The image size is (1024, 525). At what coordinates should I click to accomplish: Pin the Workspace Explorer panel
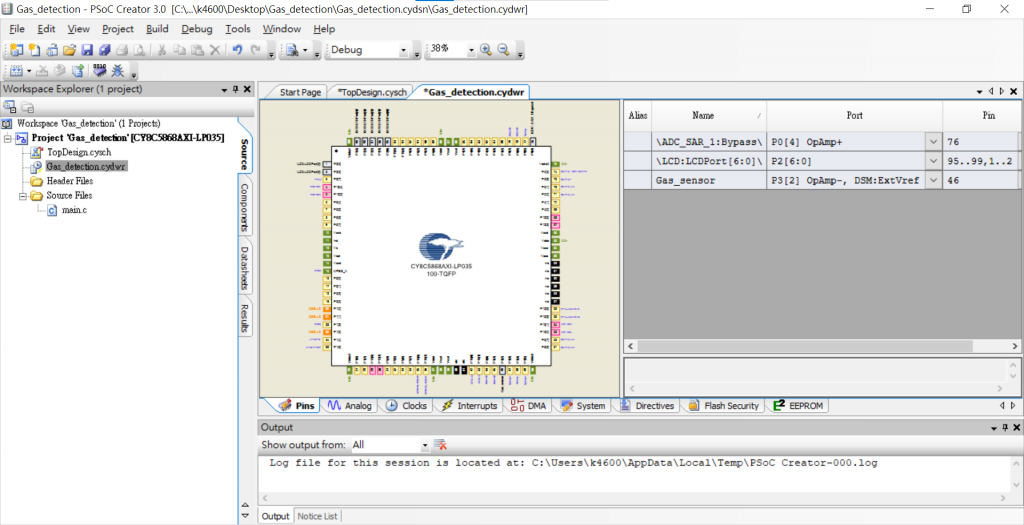pos(236,89)
